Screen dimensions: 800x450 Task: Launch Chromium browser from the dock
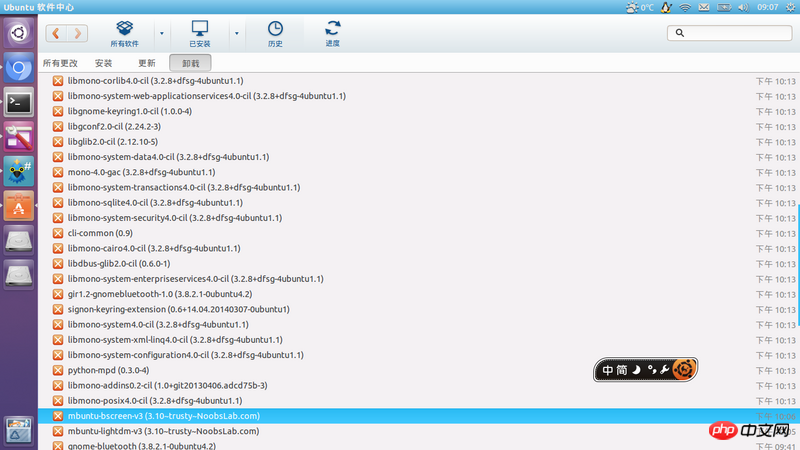click(18, 68)
